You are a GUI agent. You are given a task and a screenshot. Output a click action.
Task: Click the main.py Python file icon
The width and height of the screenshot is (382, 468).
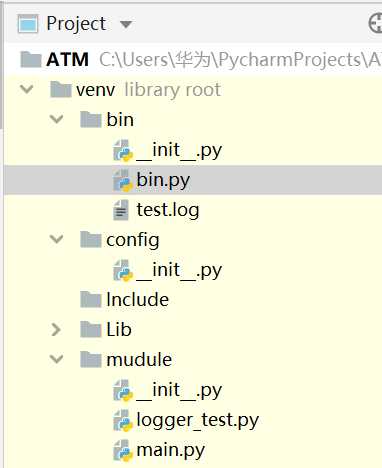(123, 450)
